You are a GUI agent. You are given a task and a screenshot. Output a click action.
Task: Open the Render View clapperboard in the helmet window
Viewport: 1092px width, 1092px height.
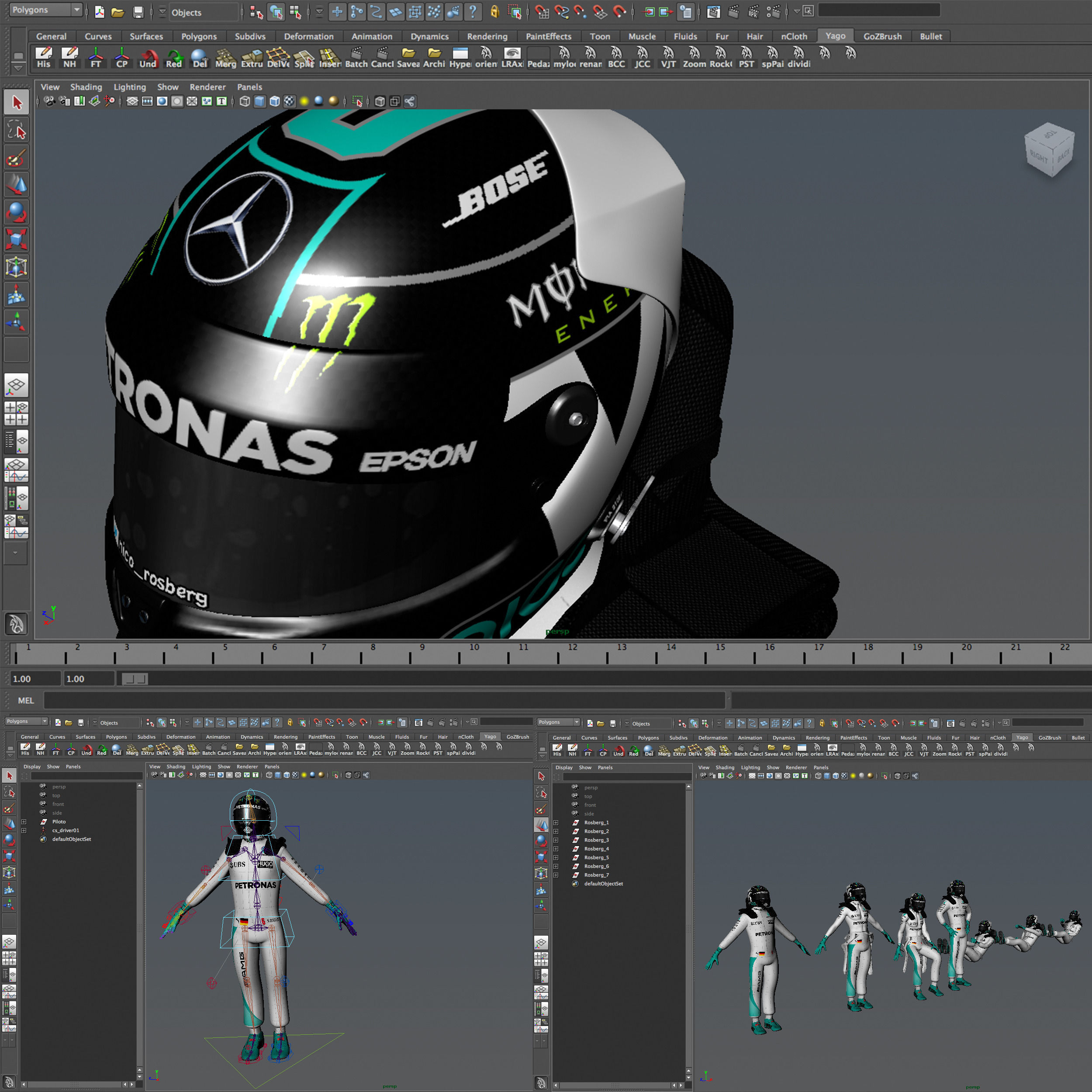pos(714,12)
